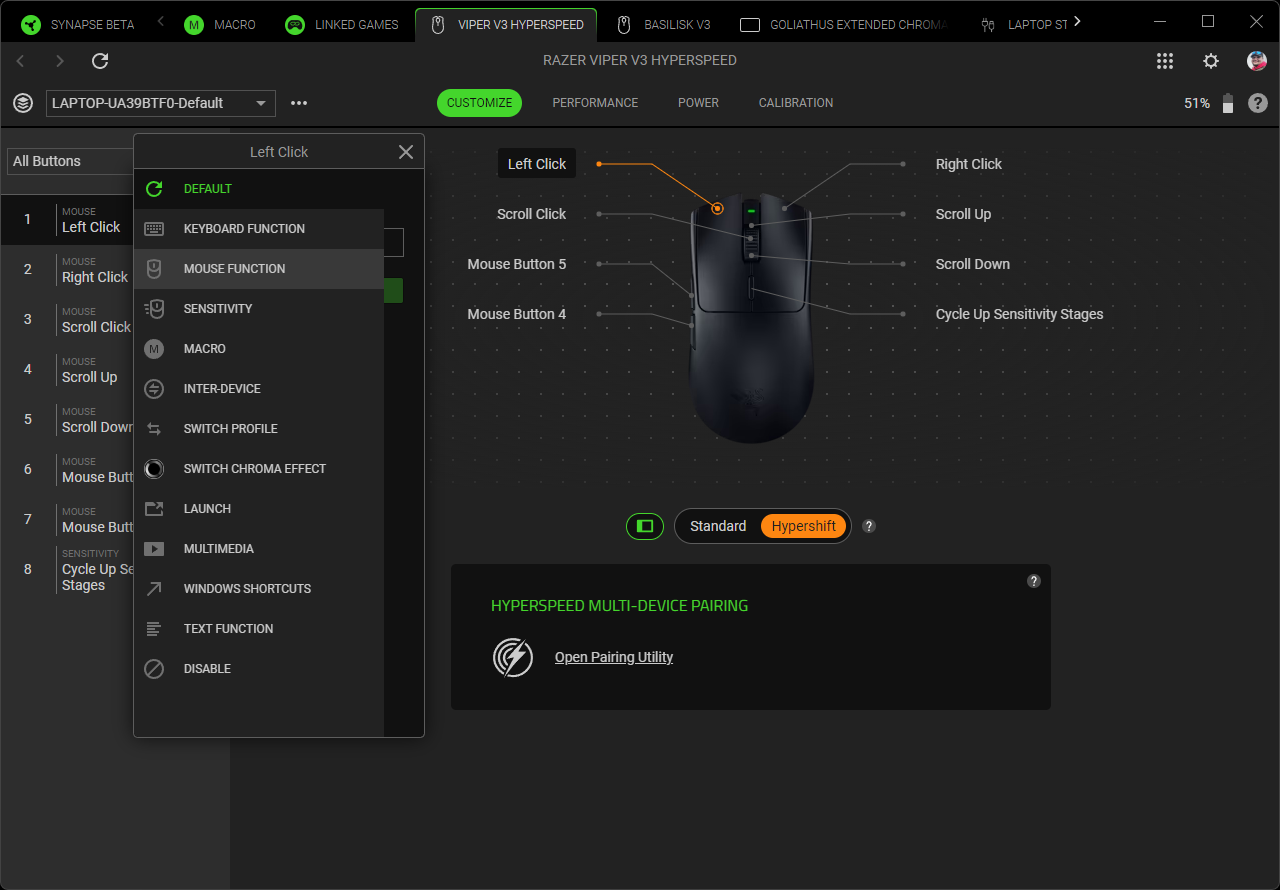Open the user account avatar
Screen dimensions: 1280x890
(1257, 61)
